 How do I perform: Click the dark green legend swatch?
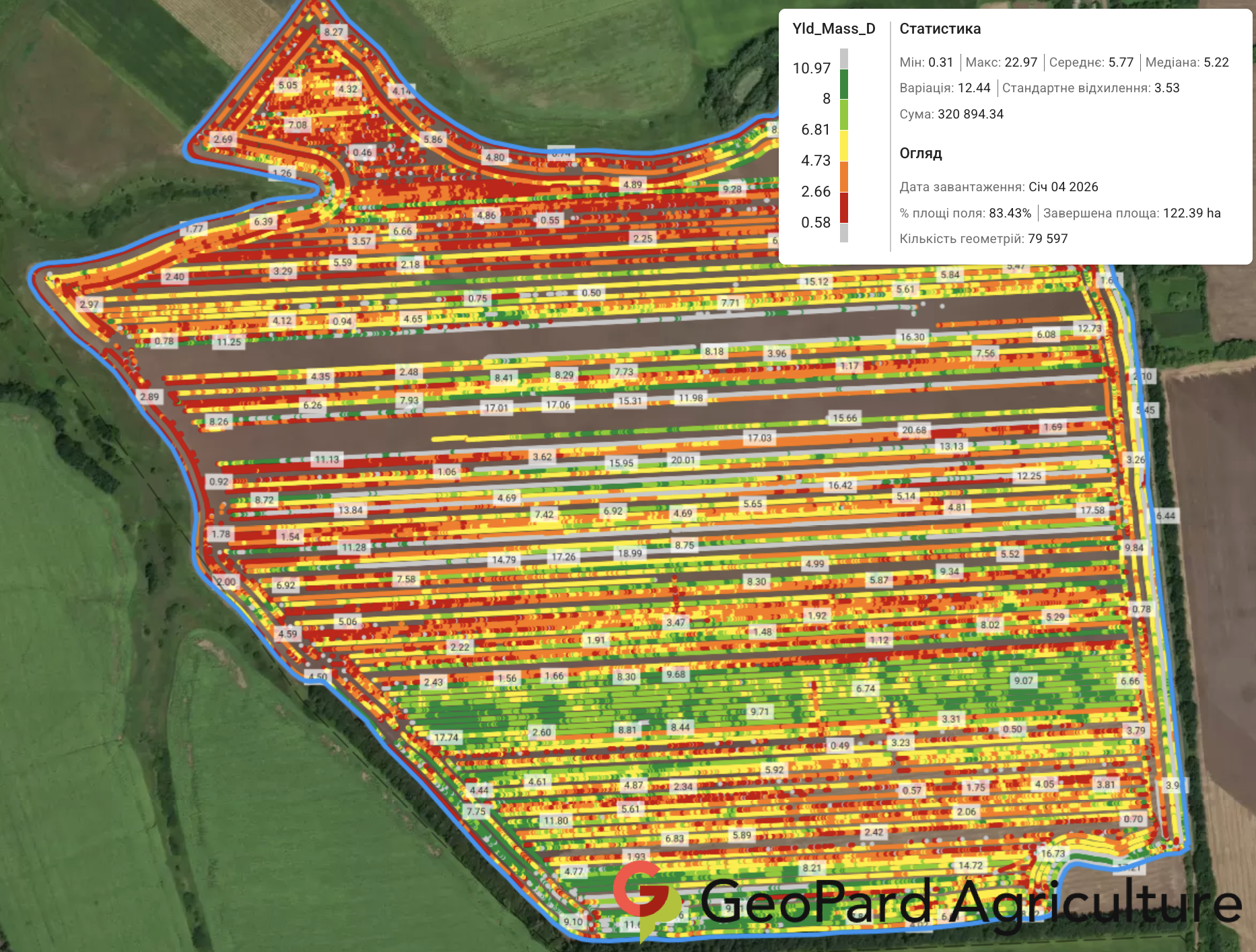843,84
